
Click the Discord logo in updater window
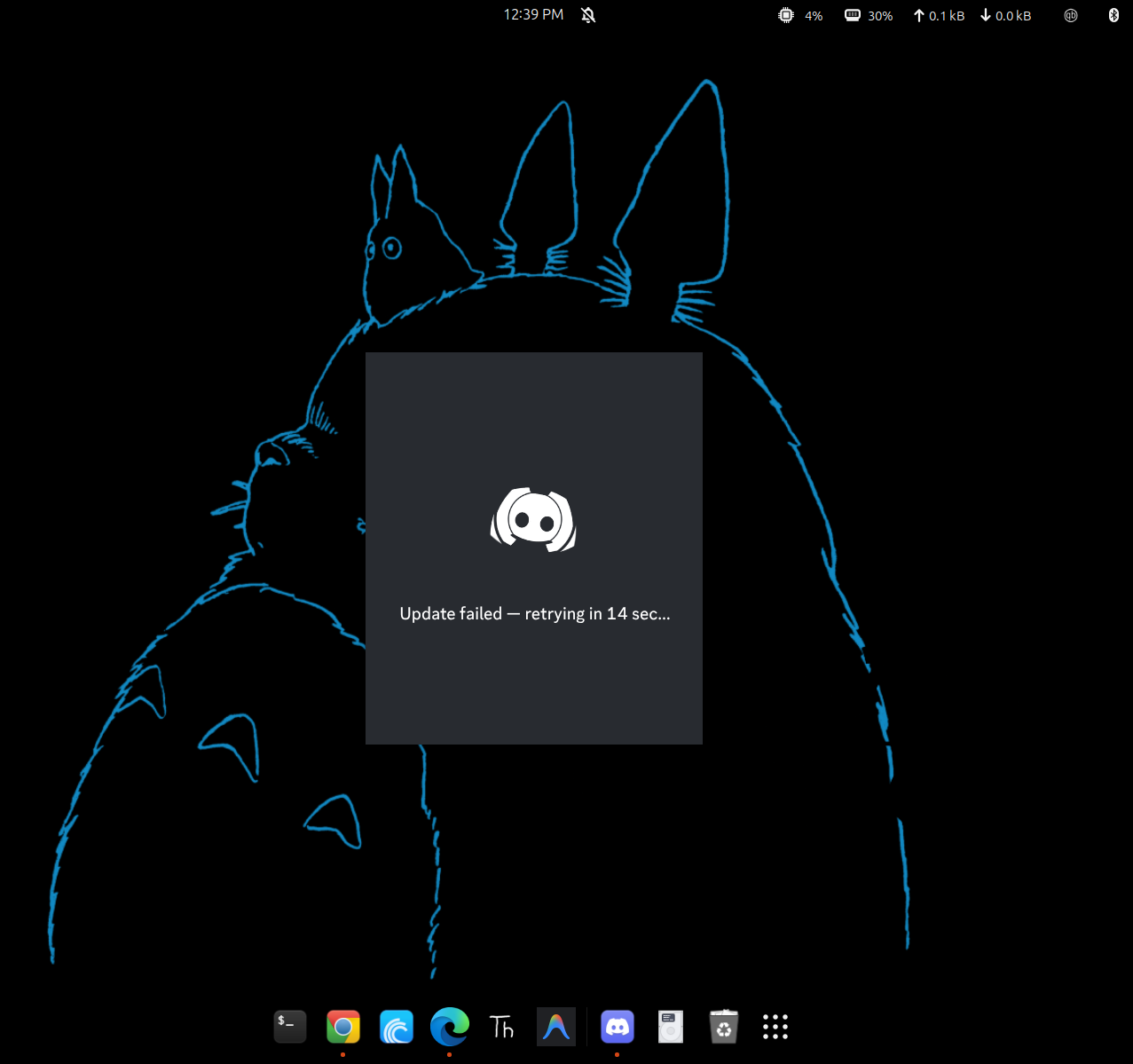pos(533,520)
